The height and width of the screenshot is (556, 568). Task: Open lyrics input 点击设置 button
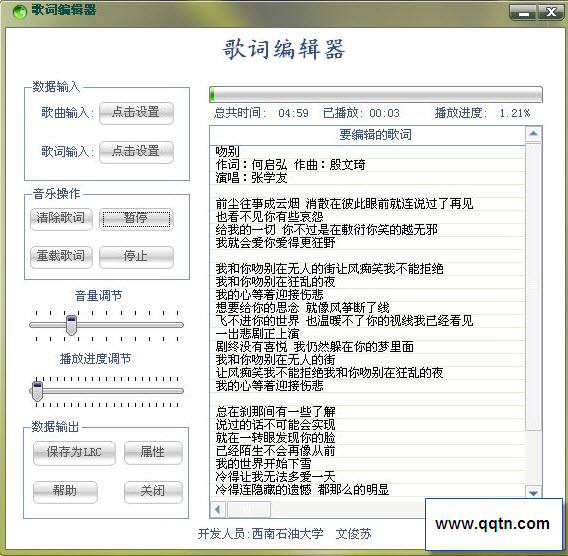[x=136, y=152]
